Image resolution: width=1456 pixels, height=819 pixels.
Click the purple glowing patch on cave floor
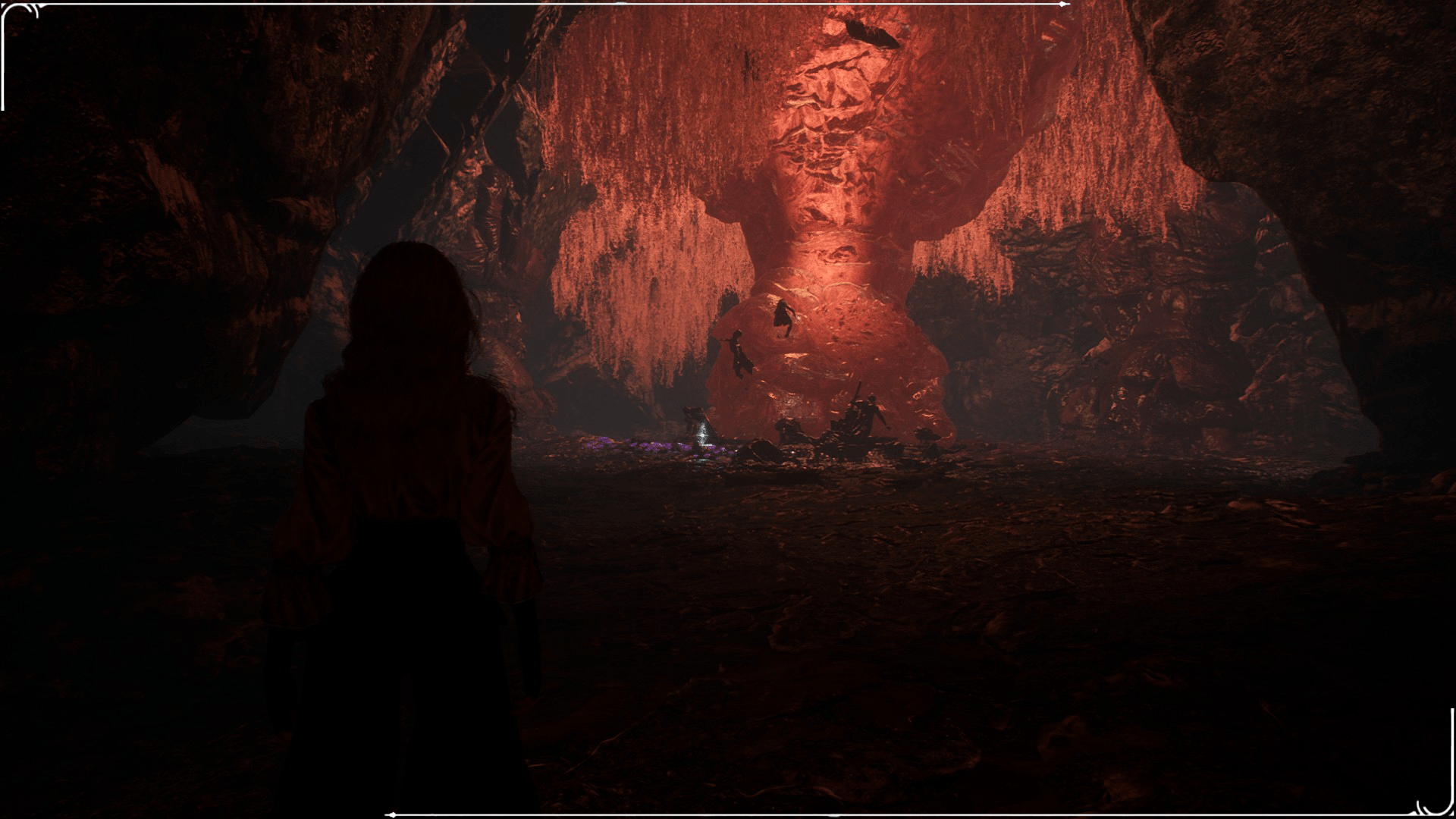pyautogui.click(x=658, y=448)
